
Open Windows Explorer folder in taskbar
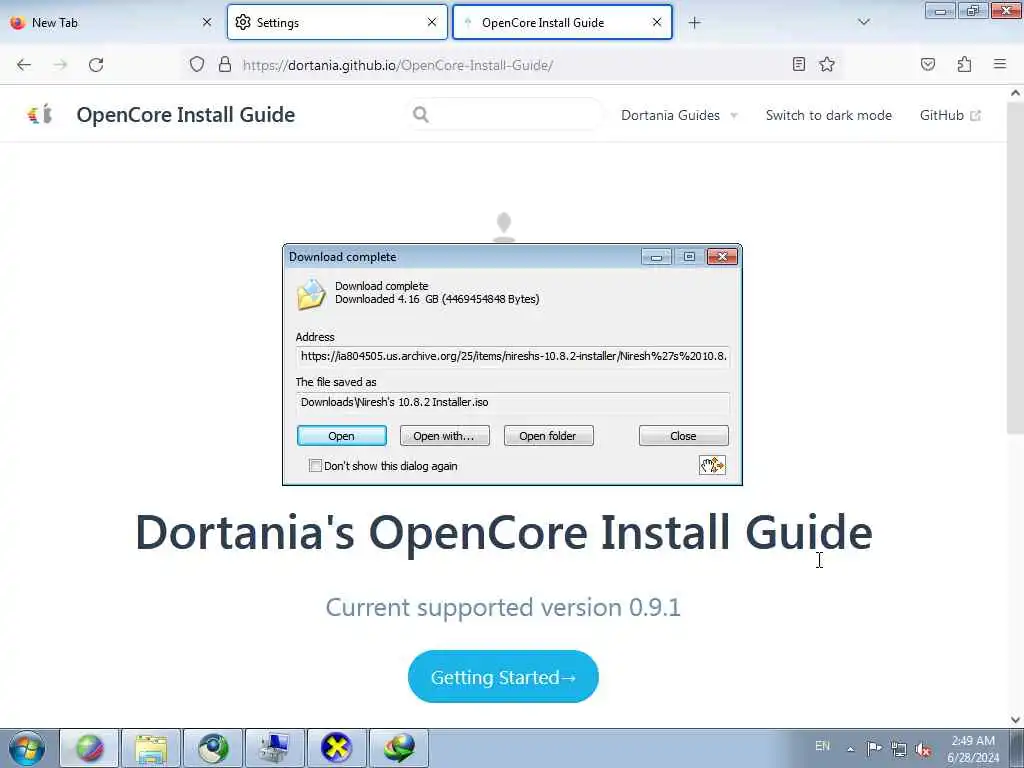click(151, 748)
